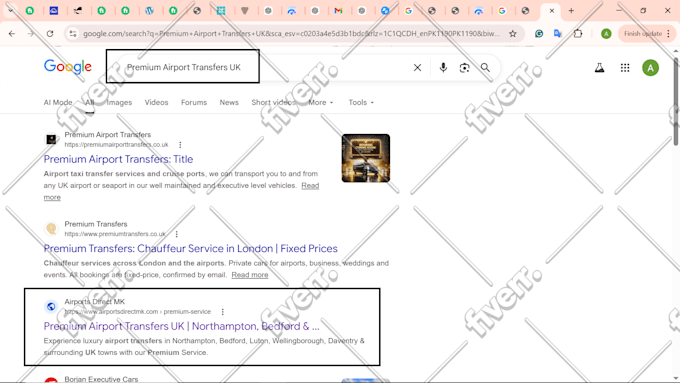Switch to the Gmail tab
The image size is (680, 383).
[338, 11]
